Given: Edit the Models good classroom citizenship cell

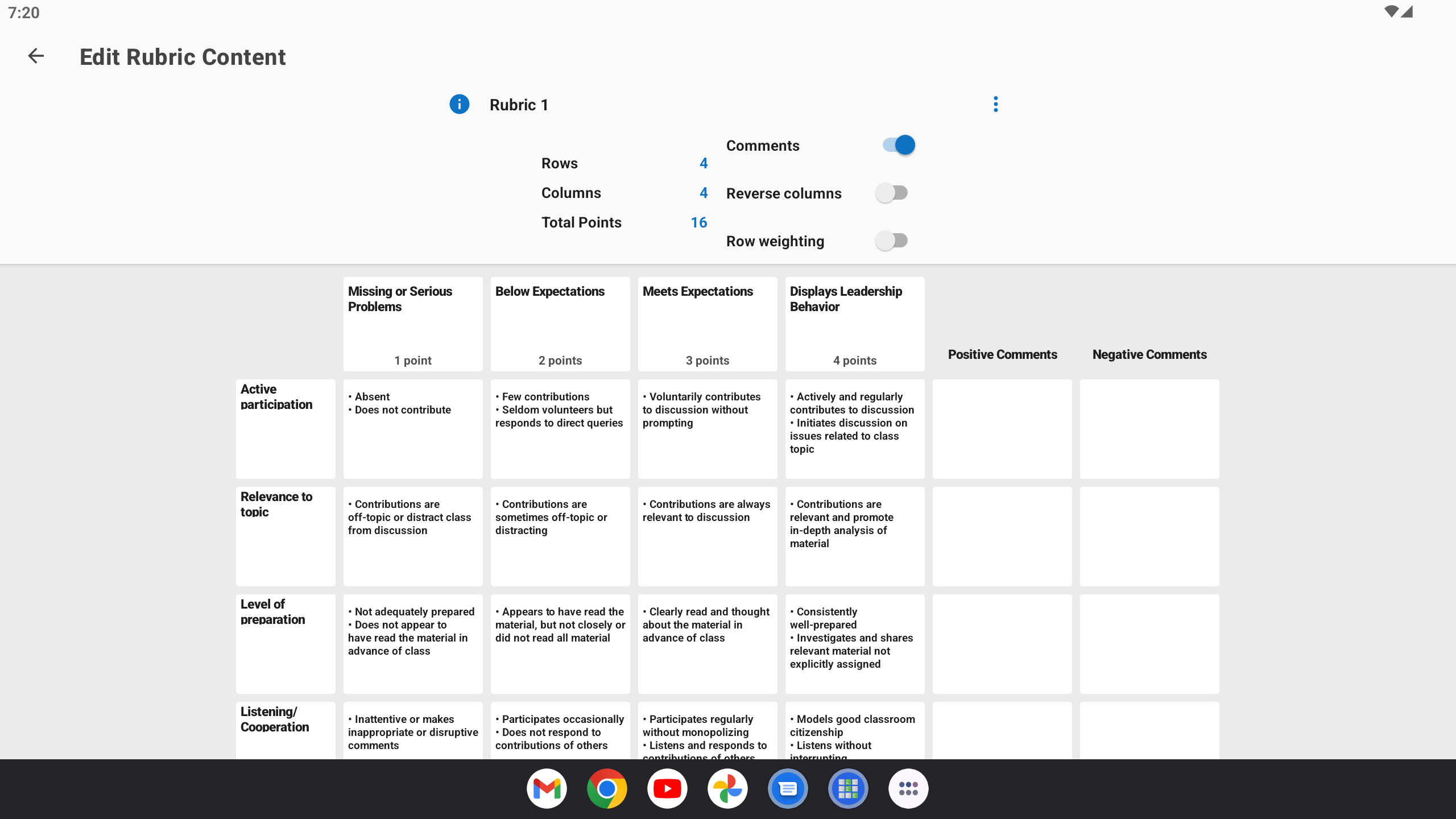Looking at the screenshot, I should (x=855, y=730).
